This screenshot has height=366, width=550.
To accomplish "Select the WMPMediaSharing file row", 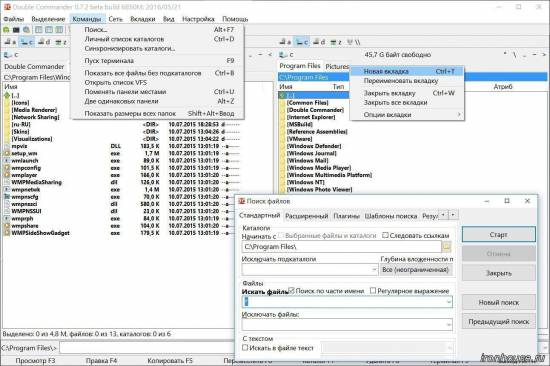I will point(121,182).
